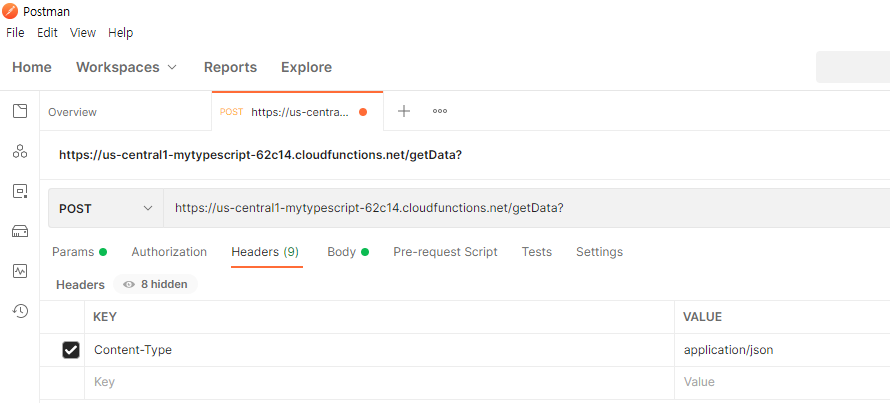Screen dimensions: 890x403
Task: Open the Tests tab
Action: coord(537,252)
